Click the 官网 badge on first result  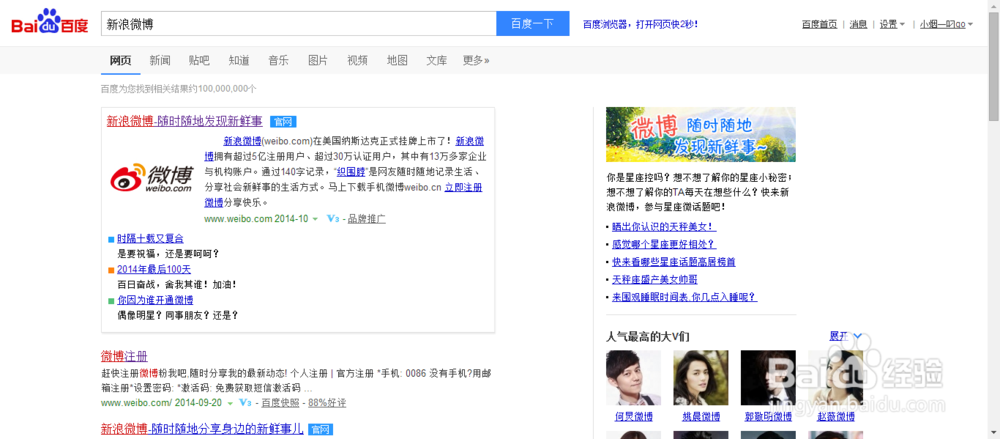click(283, 122)
